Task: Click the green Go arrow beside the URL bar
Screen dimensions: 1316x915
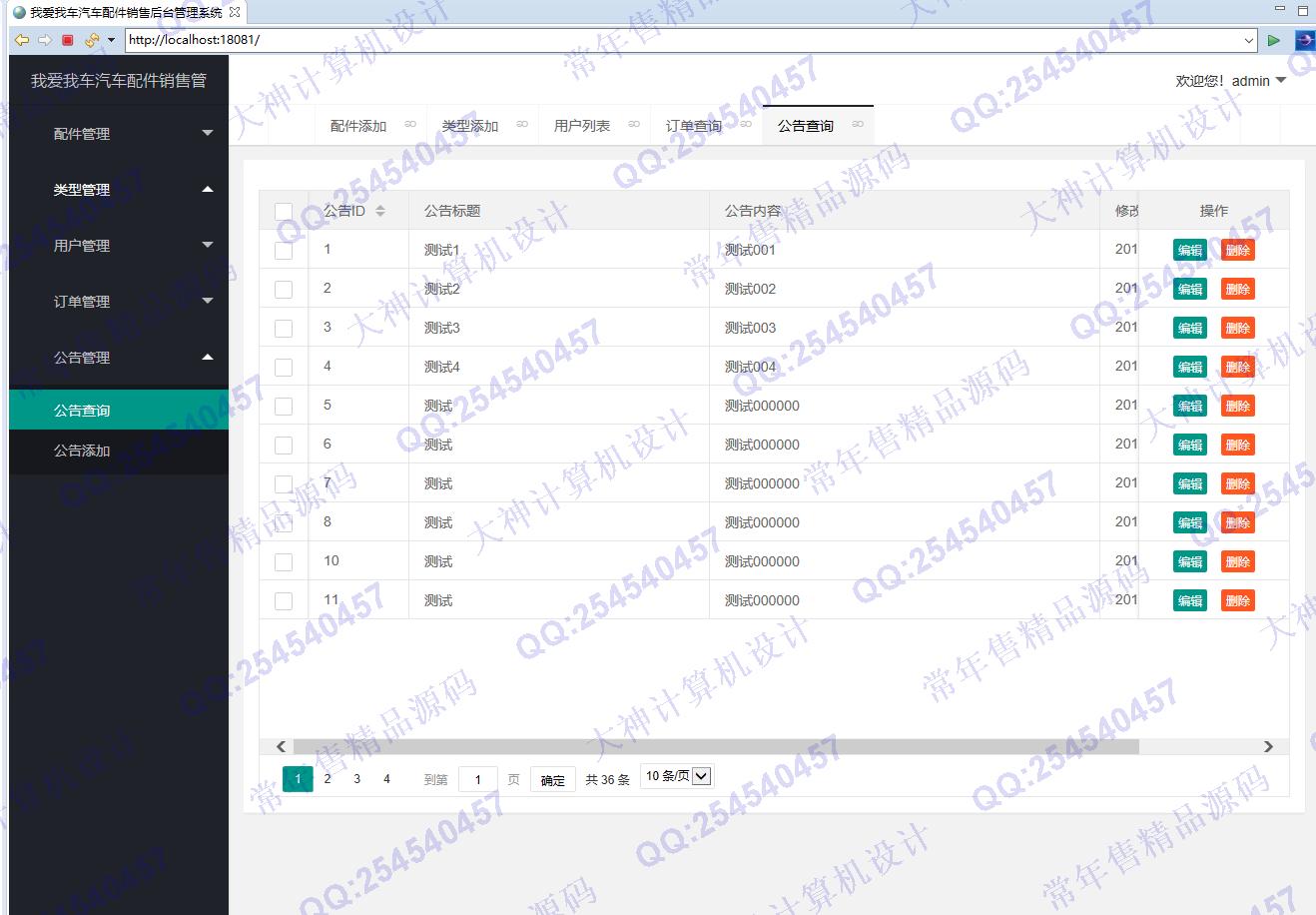Action: tap(1274, 40)
